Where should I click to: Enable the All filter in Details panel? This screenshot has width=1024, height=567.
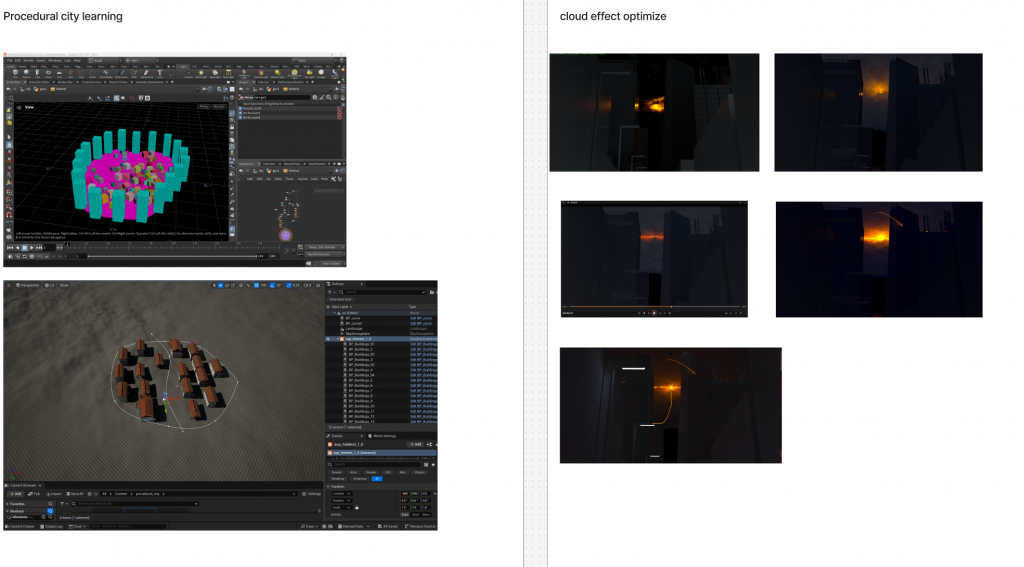point(377,478)
